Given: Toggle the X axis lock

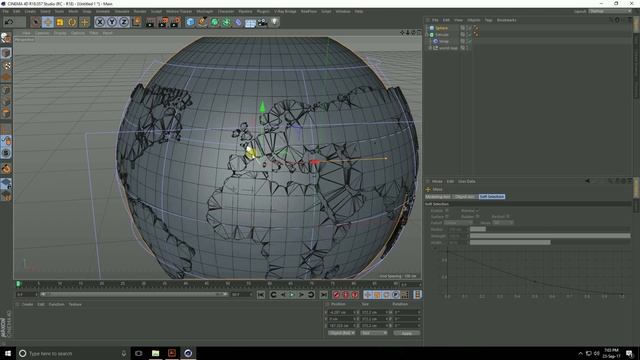Looking at the screenshot, I should click(x=100, y=22).
